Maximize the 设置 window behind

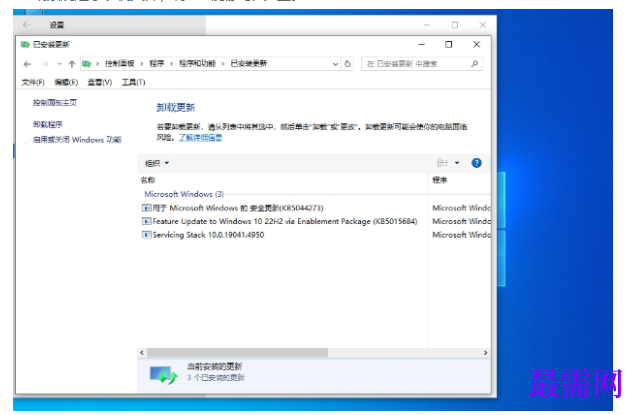click(x=455, y=25)
